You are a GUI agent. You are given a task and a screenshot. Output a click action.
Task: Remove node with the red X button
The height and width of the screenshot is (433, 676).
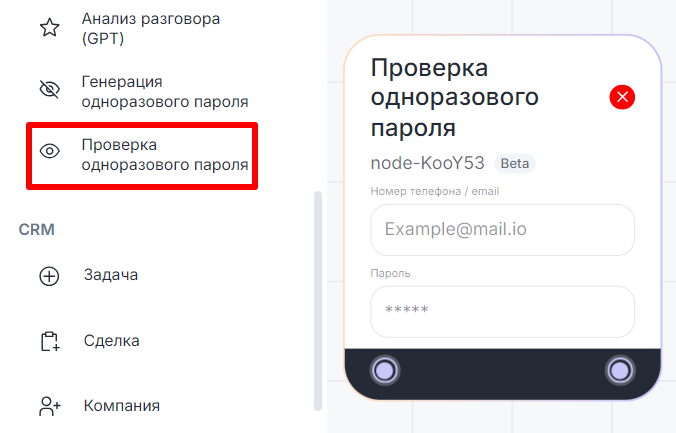click(622, 97)
